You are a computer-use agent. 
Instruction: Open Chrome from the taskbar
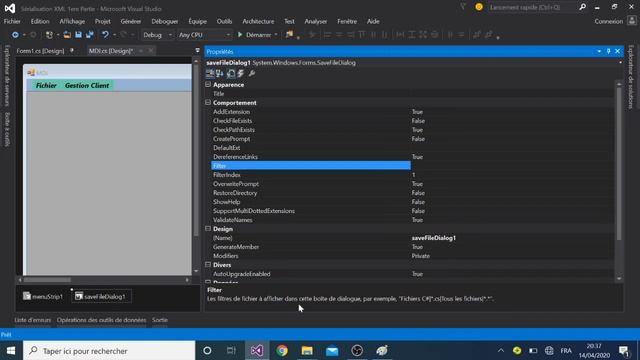282,351
